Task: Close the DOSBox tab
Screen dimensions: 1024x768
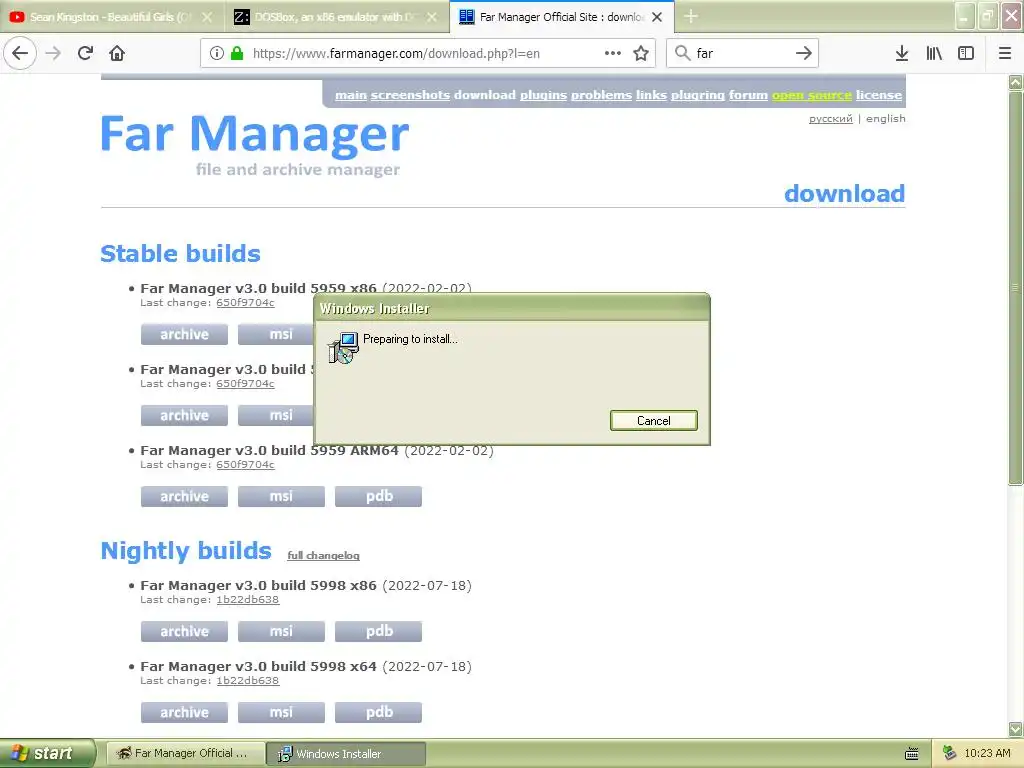Action: point(432,17)
